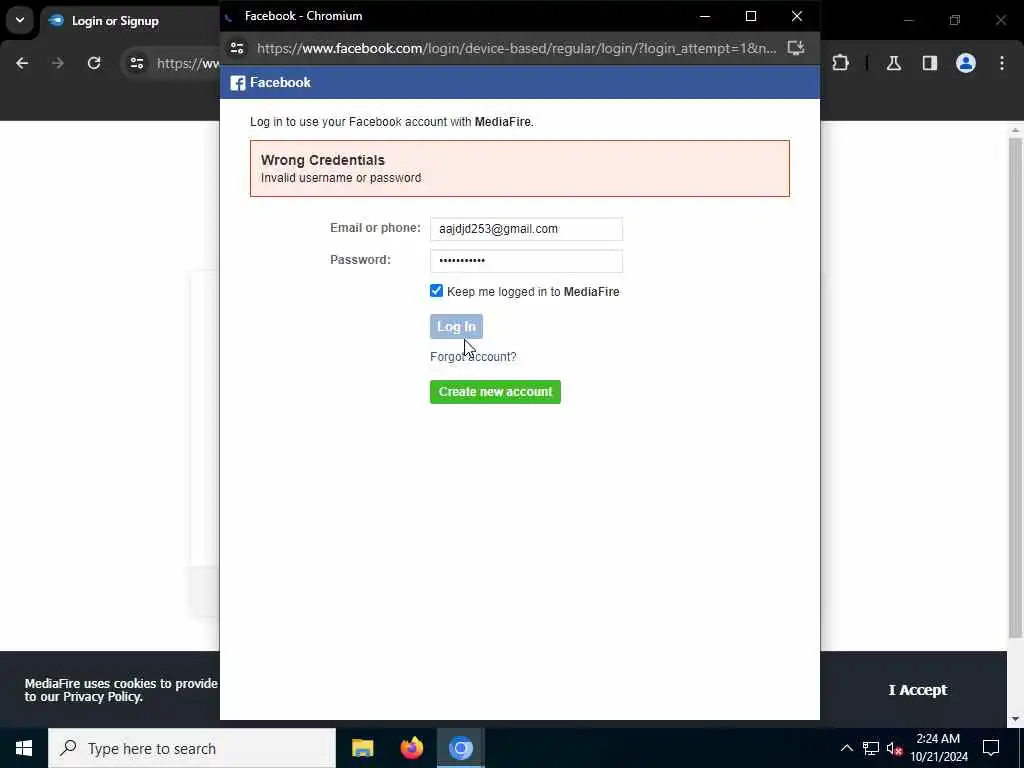Click the popup URL address text

click(516, 48)
